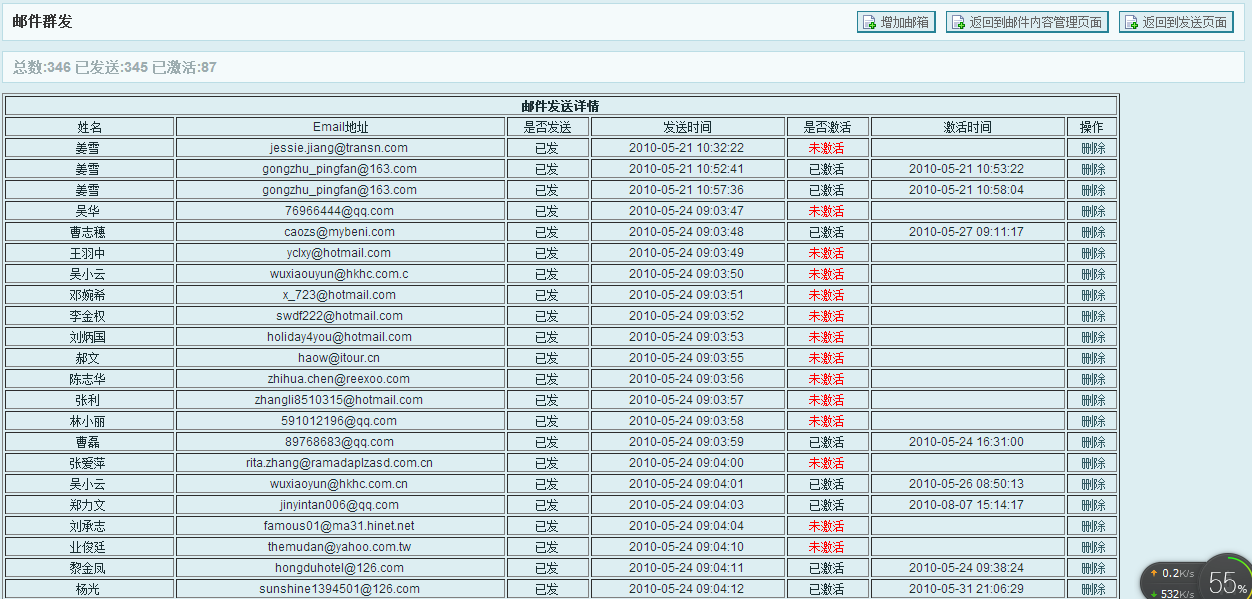The height and width of the screenshot is (599, 1252).
Task: Delete the 李金权 swdf222@hotmail.com row
Action: pos(1093,316)
